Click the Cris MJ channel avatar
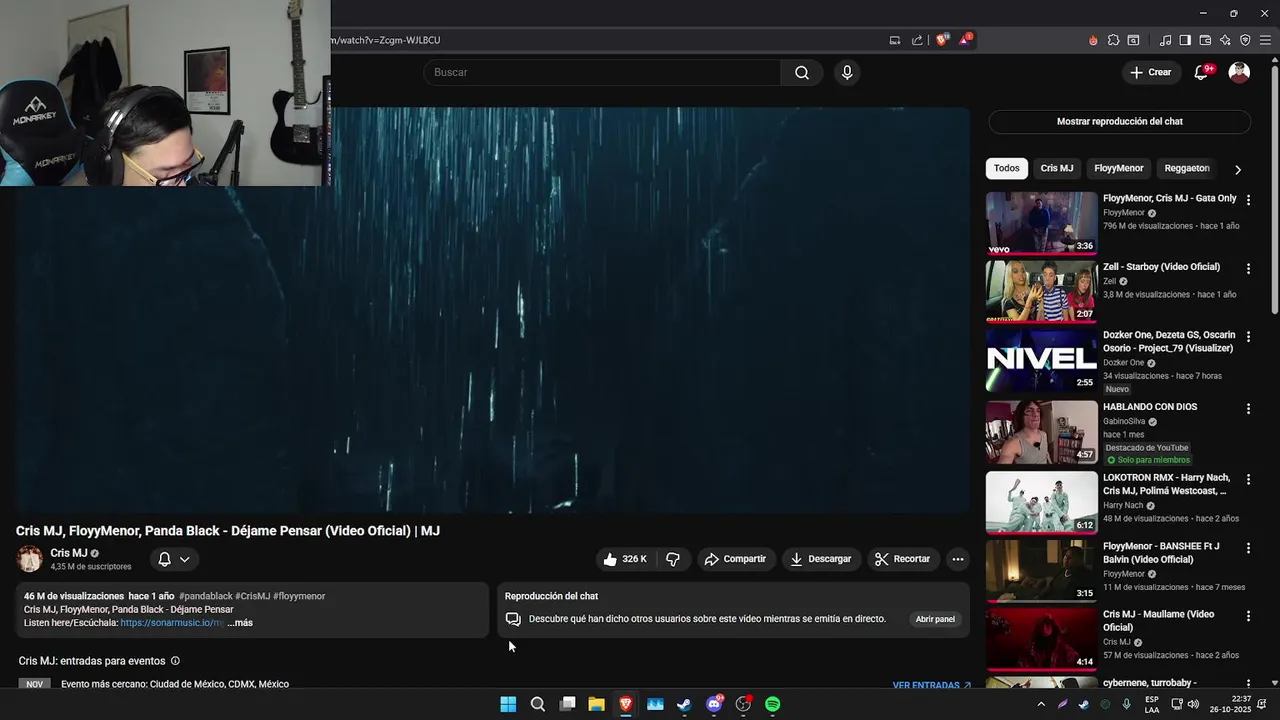This screenshot has width=1280, height=720. (x=30, y=559)
